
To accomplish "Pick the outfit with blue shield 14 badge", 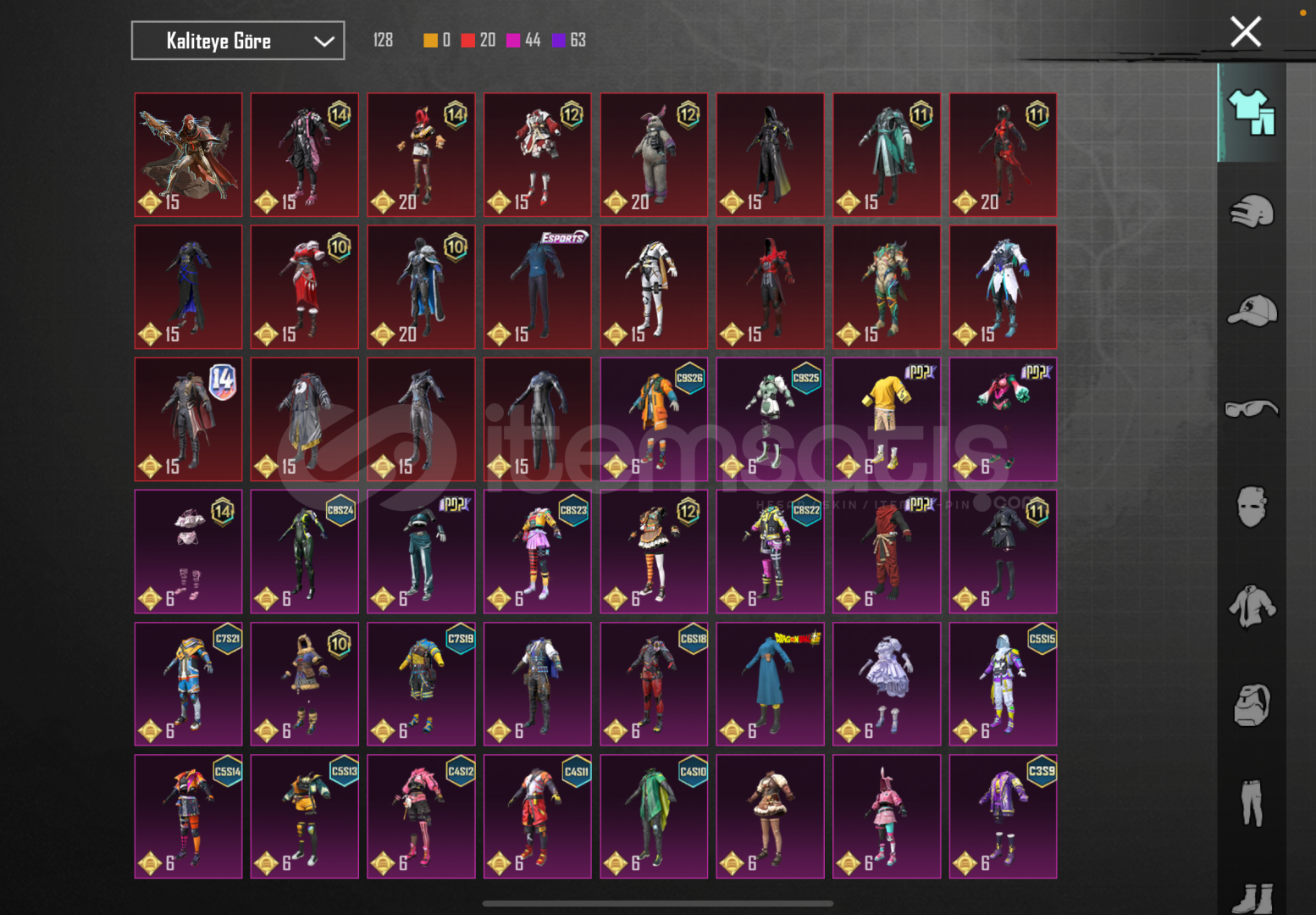I will pyautogui.click(x=188, y=419).
